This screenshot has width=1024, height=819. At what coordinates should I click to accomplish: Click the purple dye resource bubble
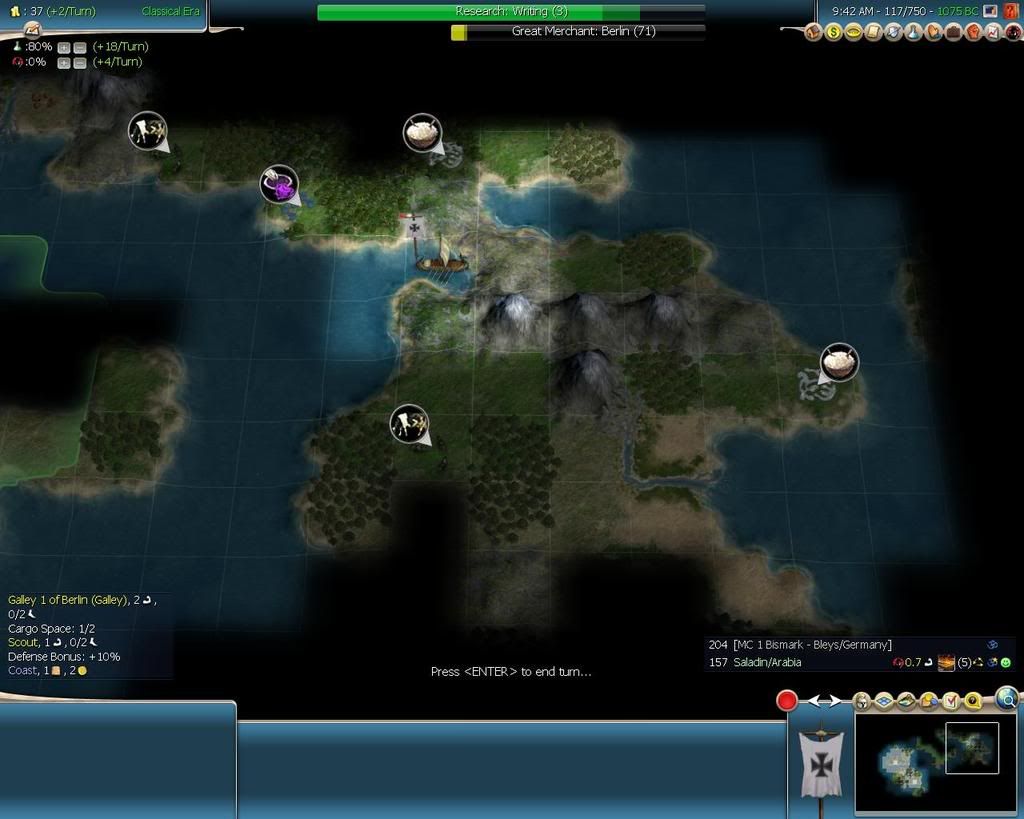pyautogui.click(x=280, y=184)
